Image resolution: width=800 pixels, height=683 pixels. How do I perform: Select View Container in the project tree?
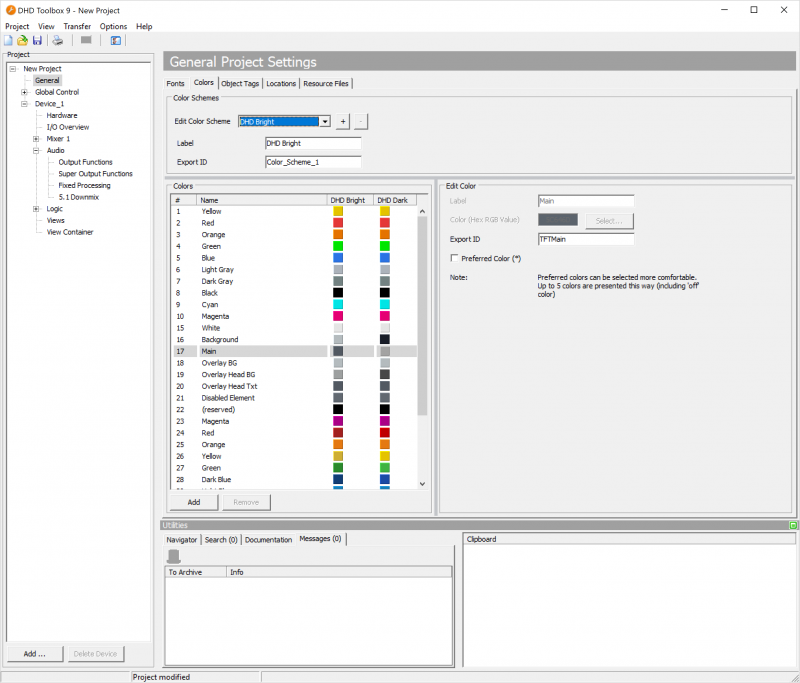point(70,232)
